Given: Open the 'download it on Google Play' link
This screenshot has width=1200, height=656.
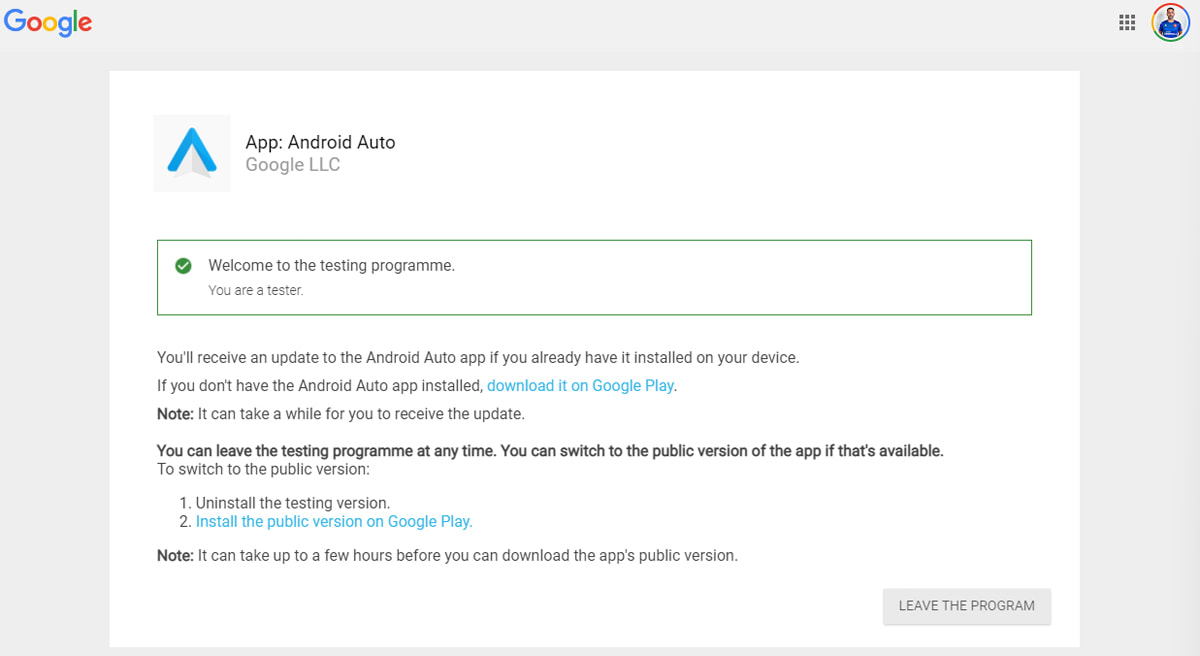Looking at the screenshot, I should [x=580, y=386].
